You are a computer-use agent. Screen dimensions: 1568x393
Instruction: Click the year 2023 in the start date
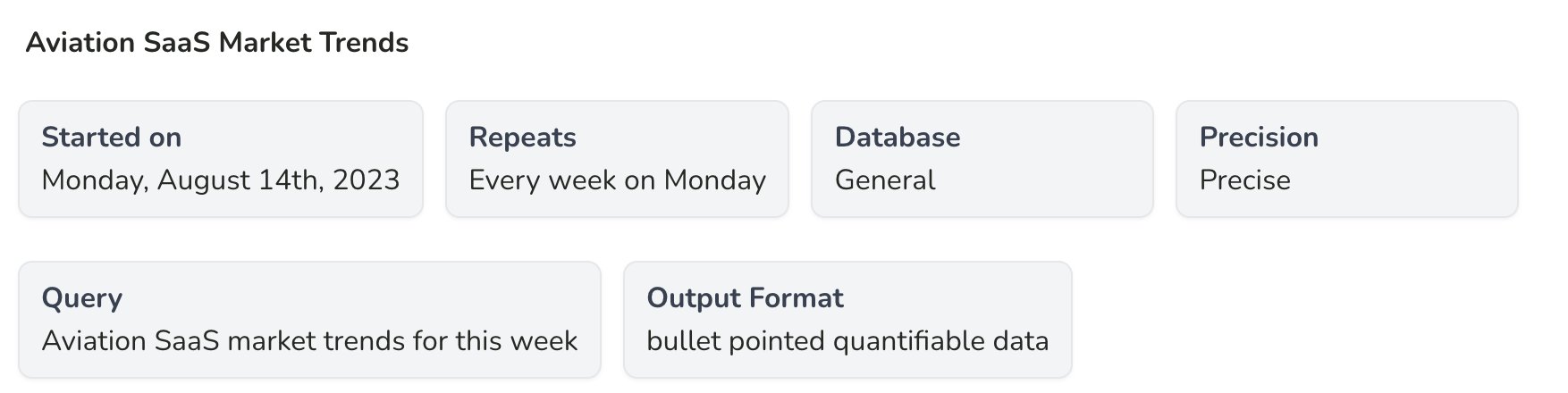366,180
